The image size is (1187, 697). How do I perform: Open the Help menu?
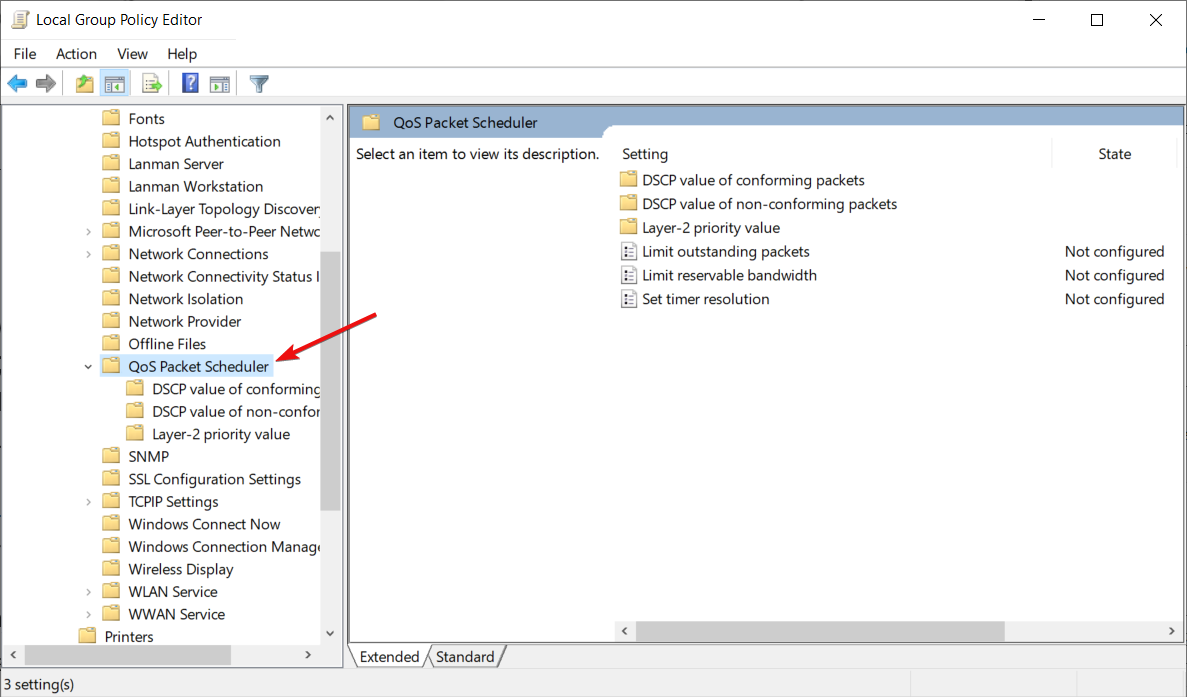click(x=182, y=54)
